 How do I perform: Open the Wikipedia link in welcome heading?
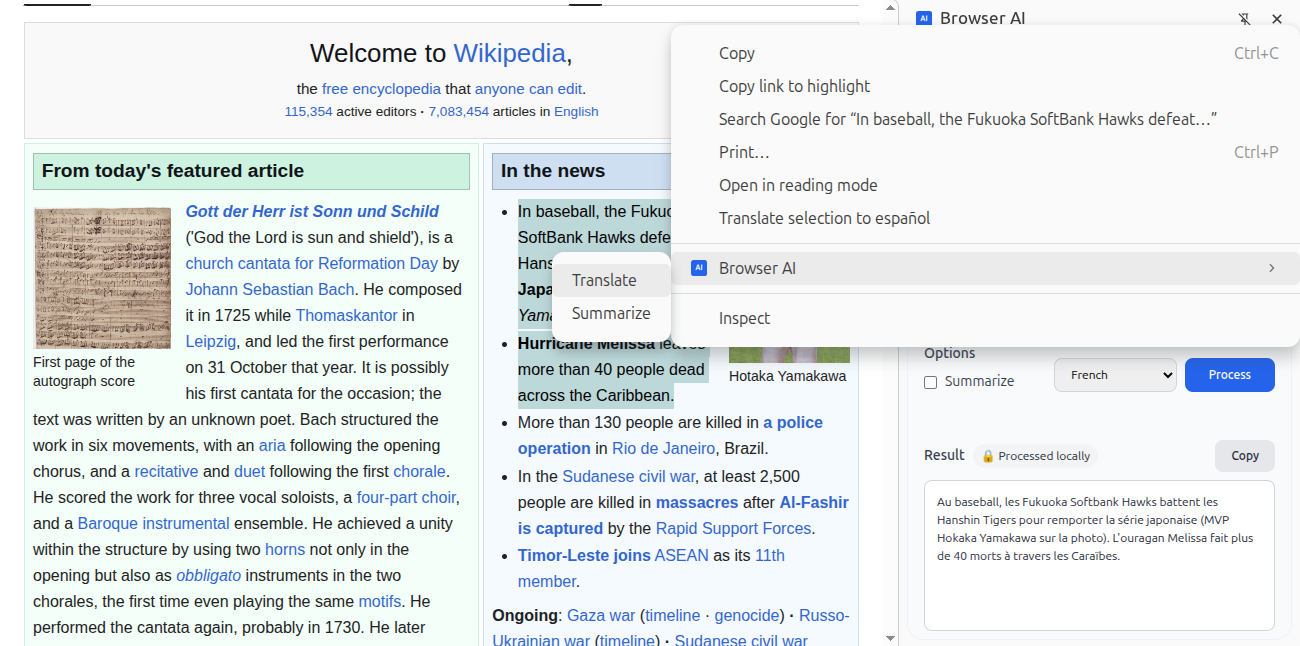point(509,53)
